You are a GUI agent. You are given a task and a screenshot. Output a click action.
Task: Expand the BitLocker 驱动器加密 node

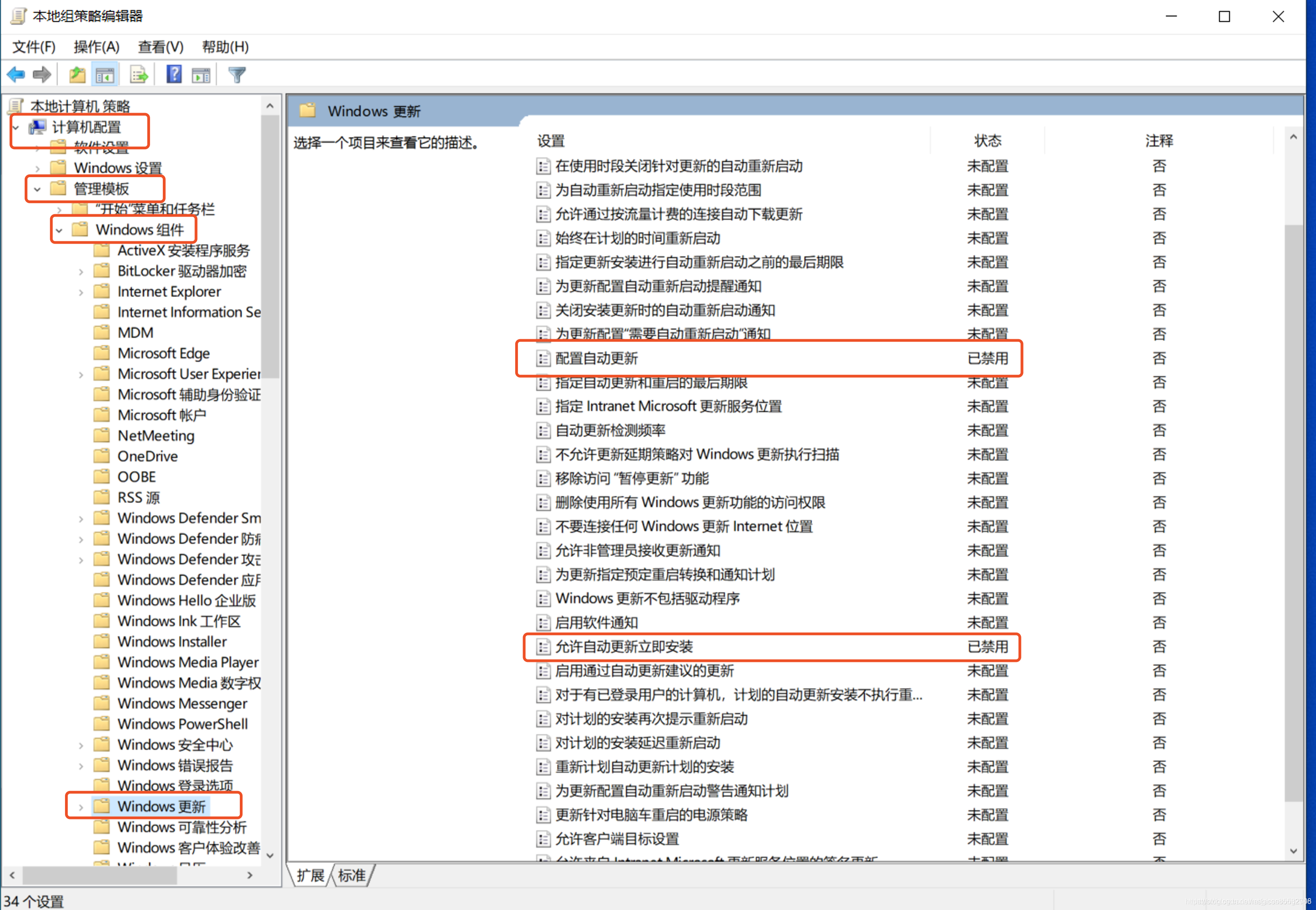click(x=81, y=272)
